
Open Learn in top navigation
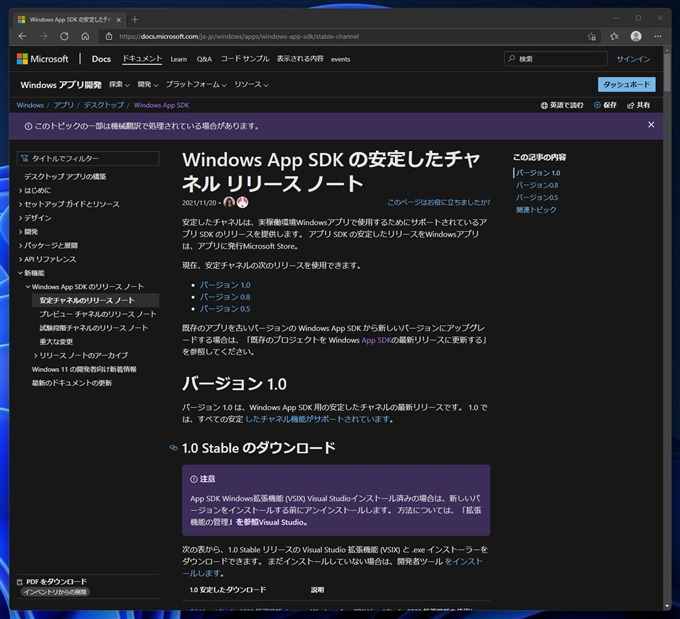tap(179, 59)
